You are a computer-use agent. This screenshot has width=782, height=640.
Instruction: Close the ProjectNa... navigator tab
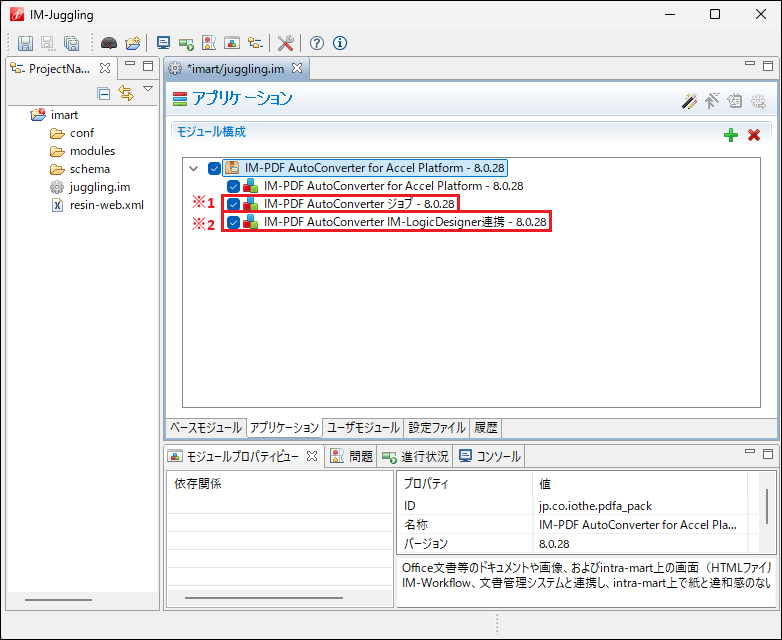105,68
